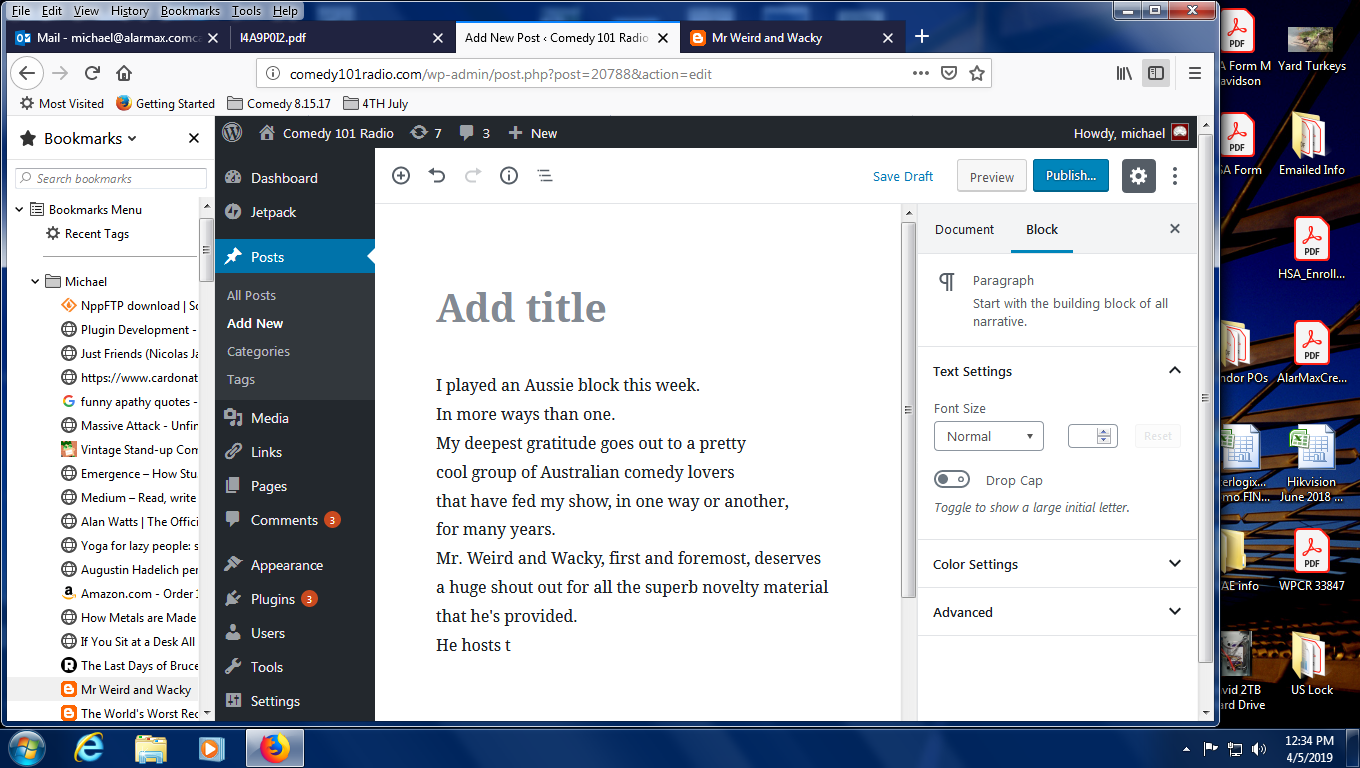Click the Save Draft link
The height and width of the screenshot is (768, 1360).
(902, 176)
